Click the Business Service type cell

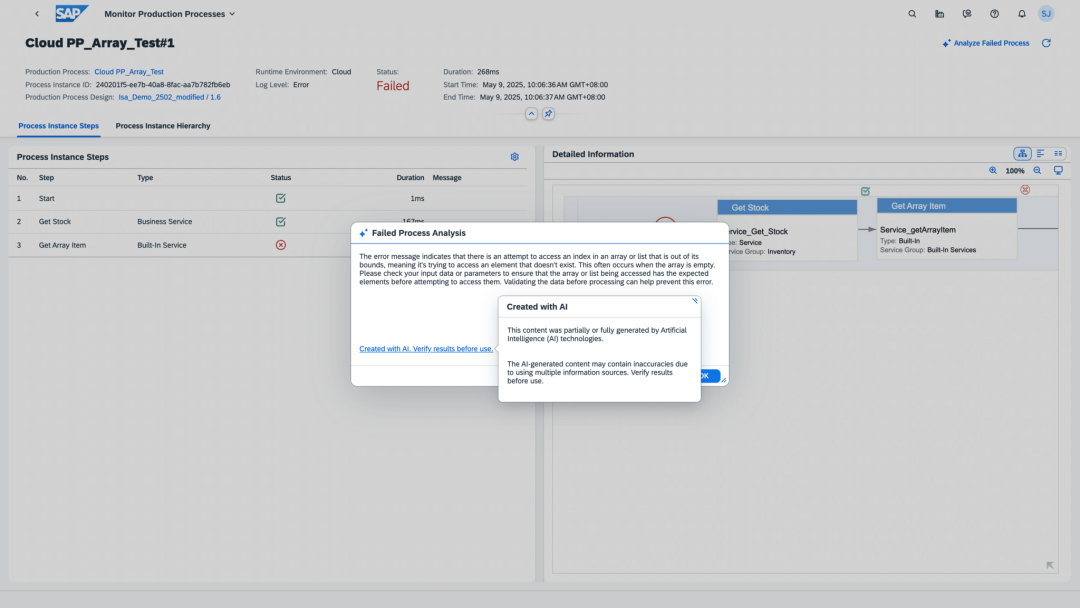click(x=165, y=222)
